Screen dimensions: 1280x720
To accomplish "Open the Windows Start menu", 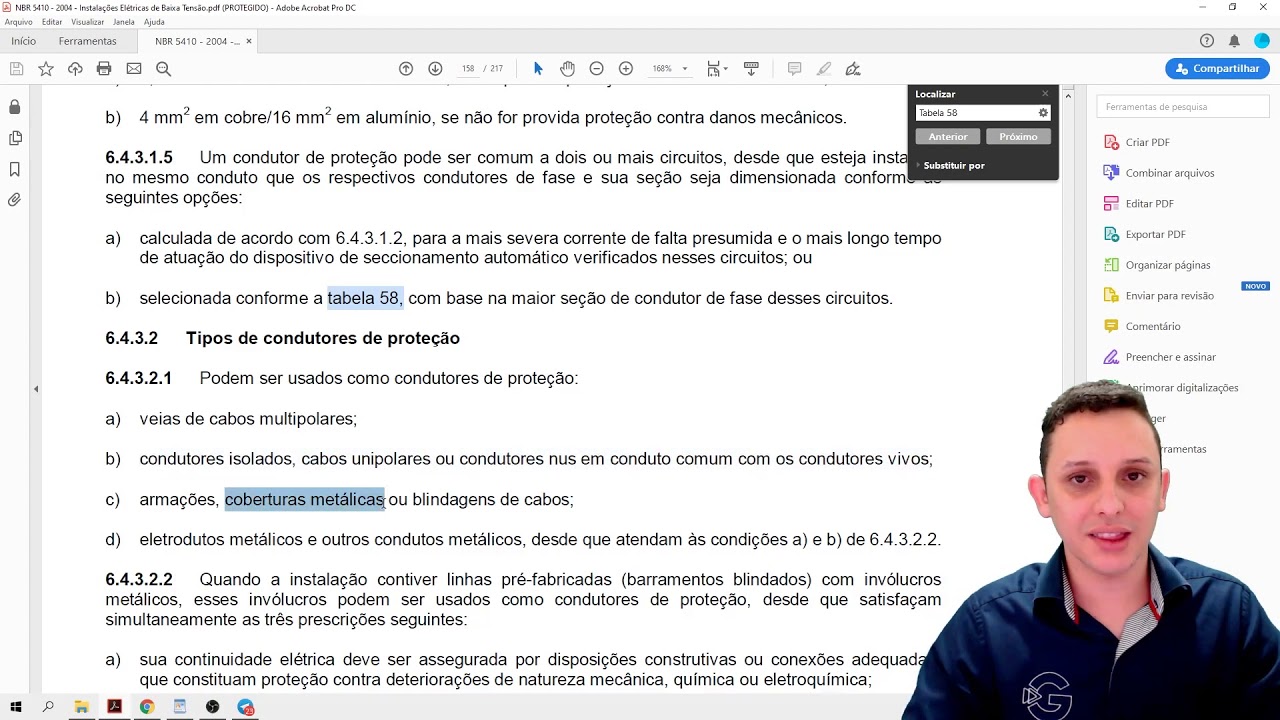I will pos(16,707).
